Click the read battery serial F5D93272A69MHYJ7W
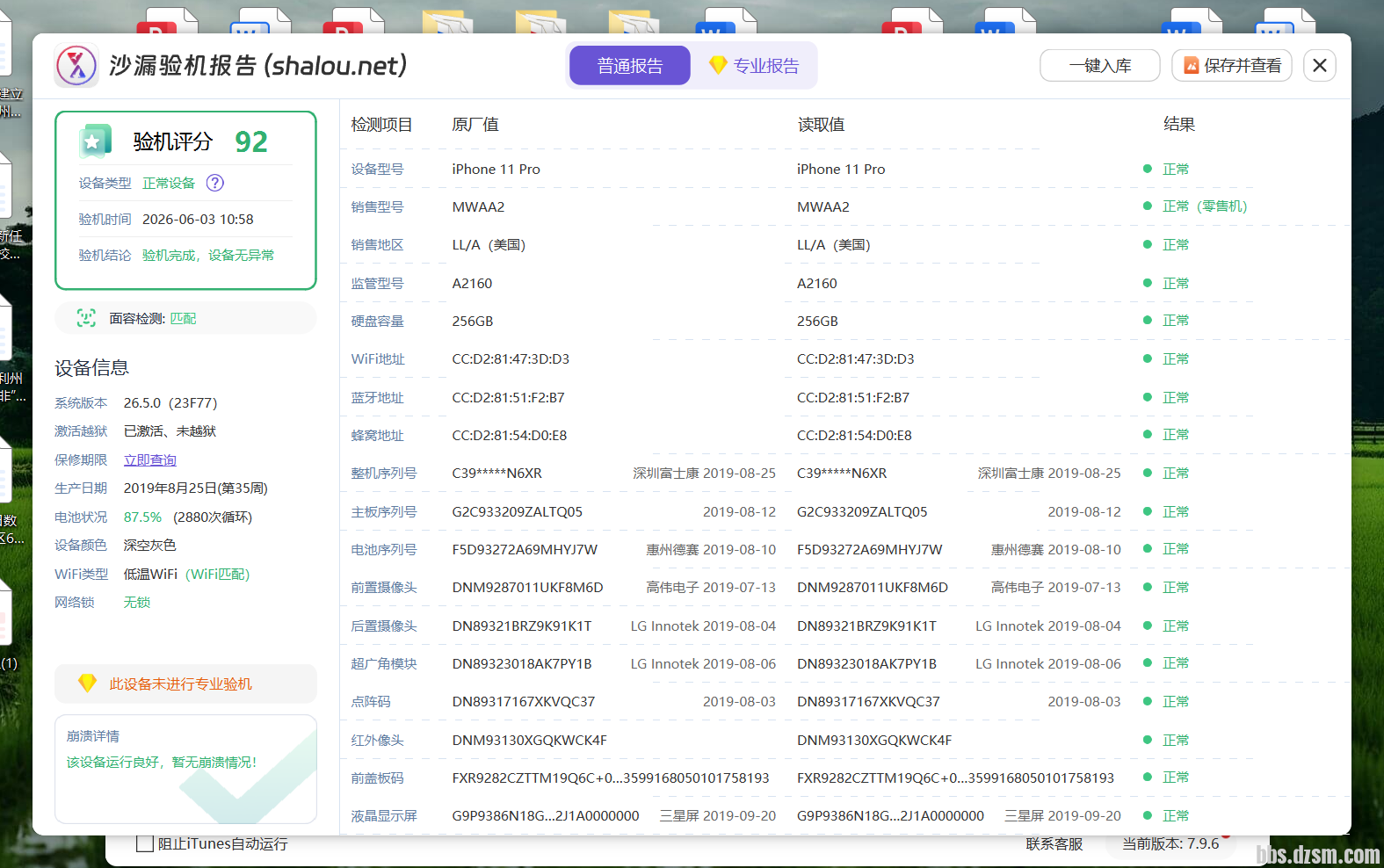This screenshot has height=868, width=1384. [x=870, y=549]
